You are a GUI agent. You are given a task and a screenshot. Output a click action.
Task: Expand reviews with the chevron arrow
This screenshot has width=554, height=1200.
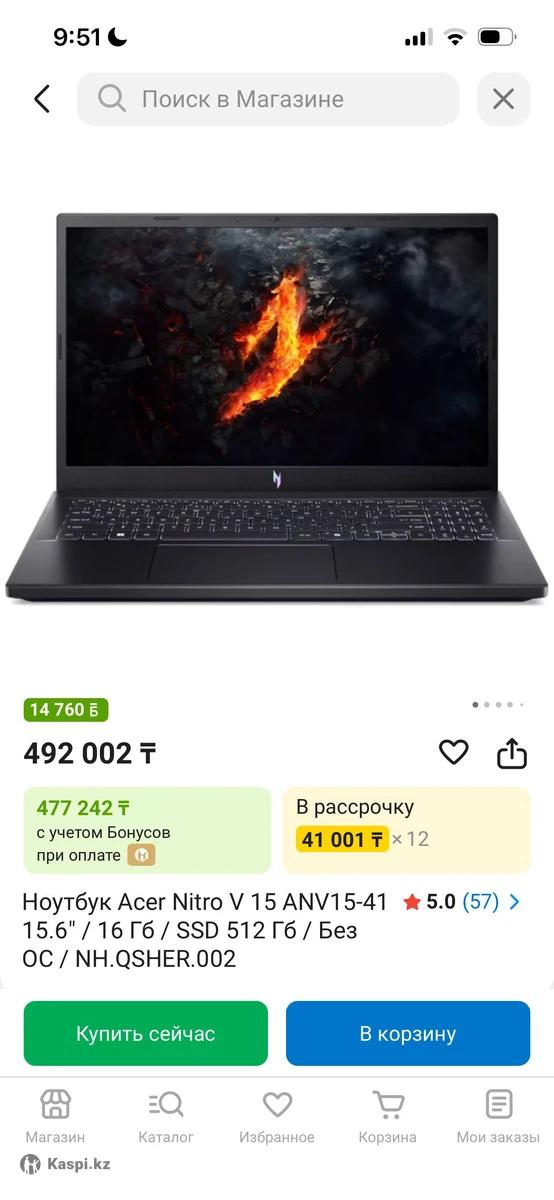click(515, 902)
